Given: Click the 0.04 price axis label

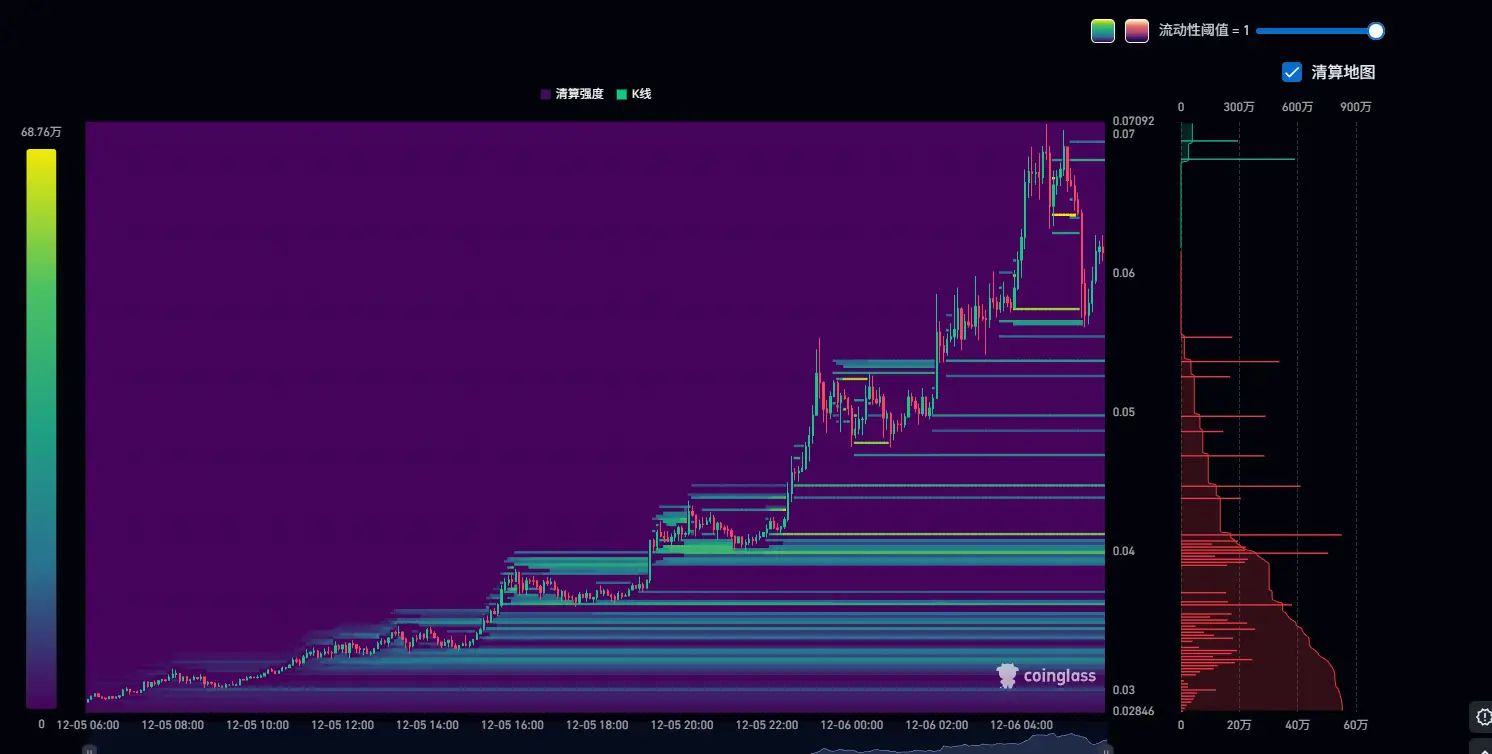Looking at the screenshot, I should pos(1124,551).
